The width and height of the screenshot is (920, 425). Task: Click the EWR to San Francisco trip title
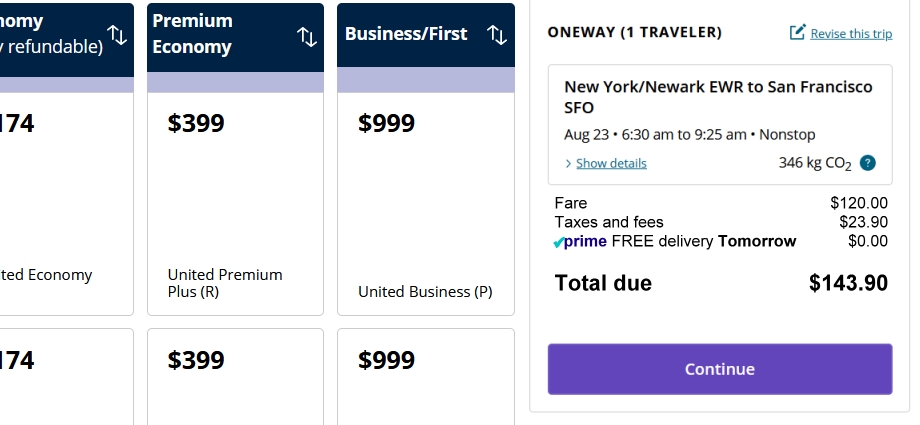coord(718,97)
